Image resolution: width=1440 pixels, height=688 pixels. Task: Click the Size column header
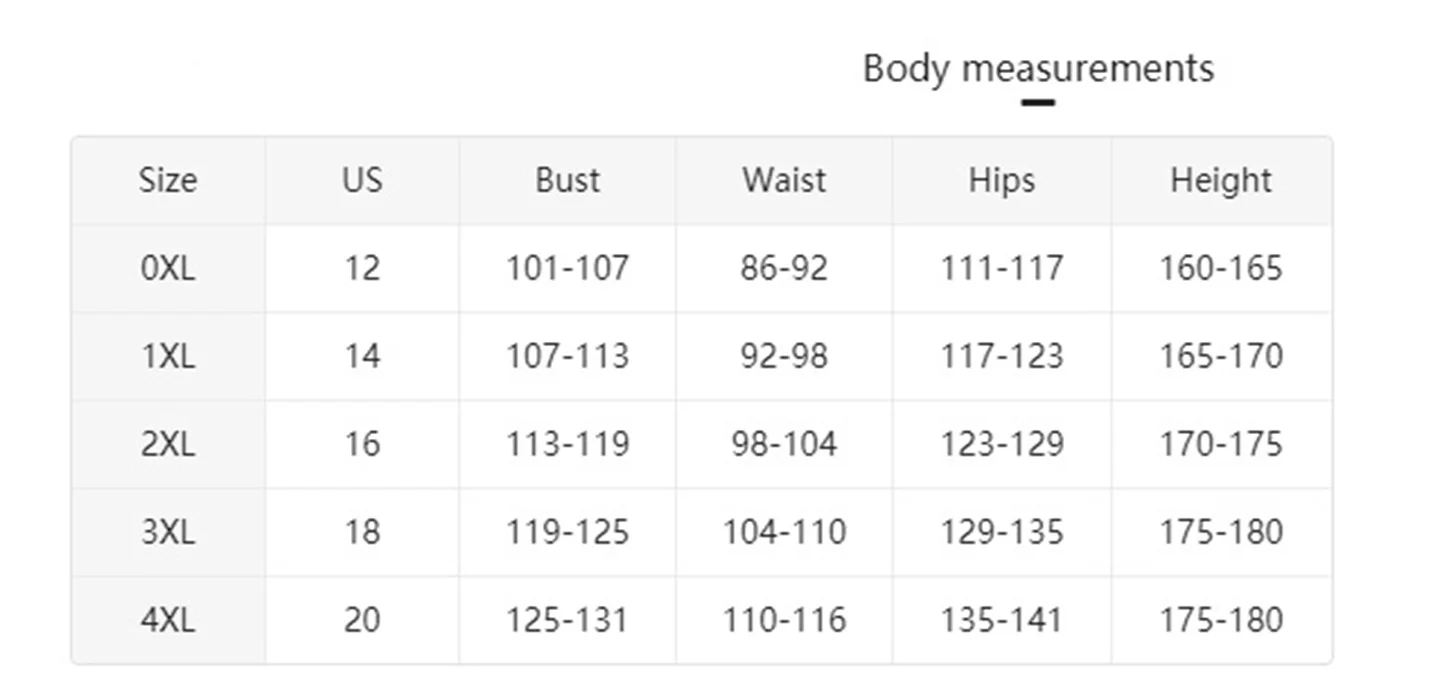[x=168, y=180]
